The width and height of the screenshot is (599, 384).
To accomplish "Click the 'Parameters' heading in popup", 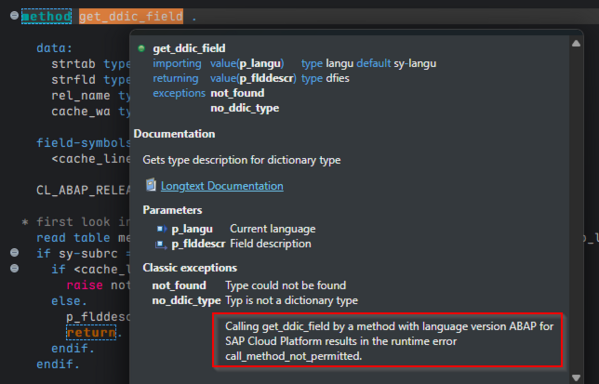I will click(172, 210).
